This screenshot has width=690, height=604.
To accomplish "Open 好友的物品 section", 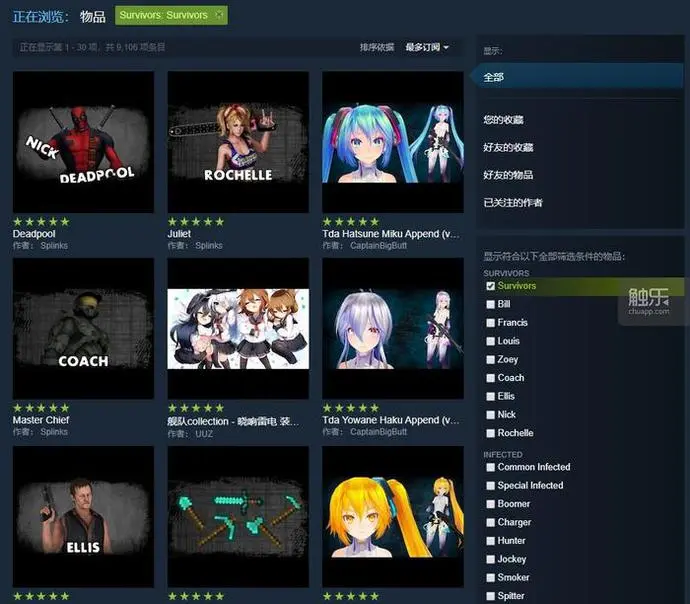I will point(508,175).
